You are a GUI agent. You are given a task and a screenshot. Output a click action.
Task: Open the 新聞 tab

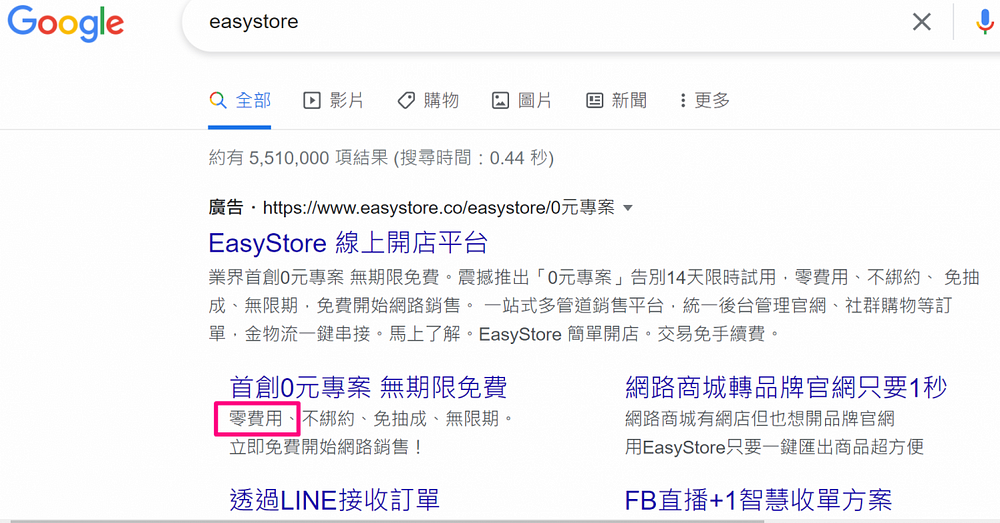pyautogui.click(x=616, y=101)
